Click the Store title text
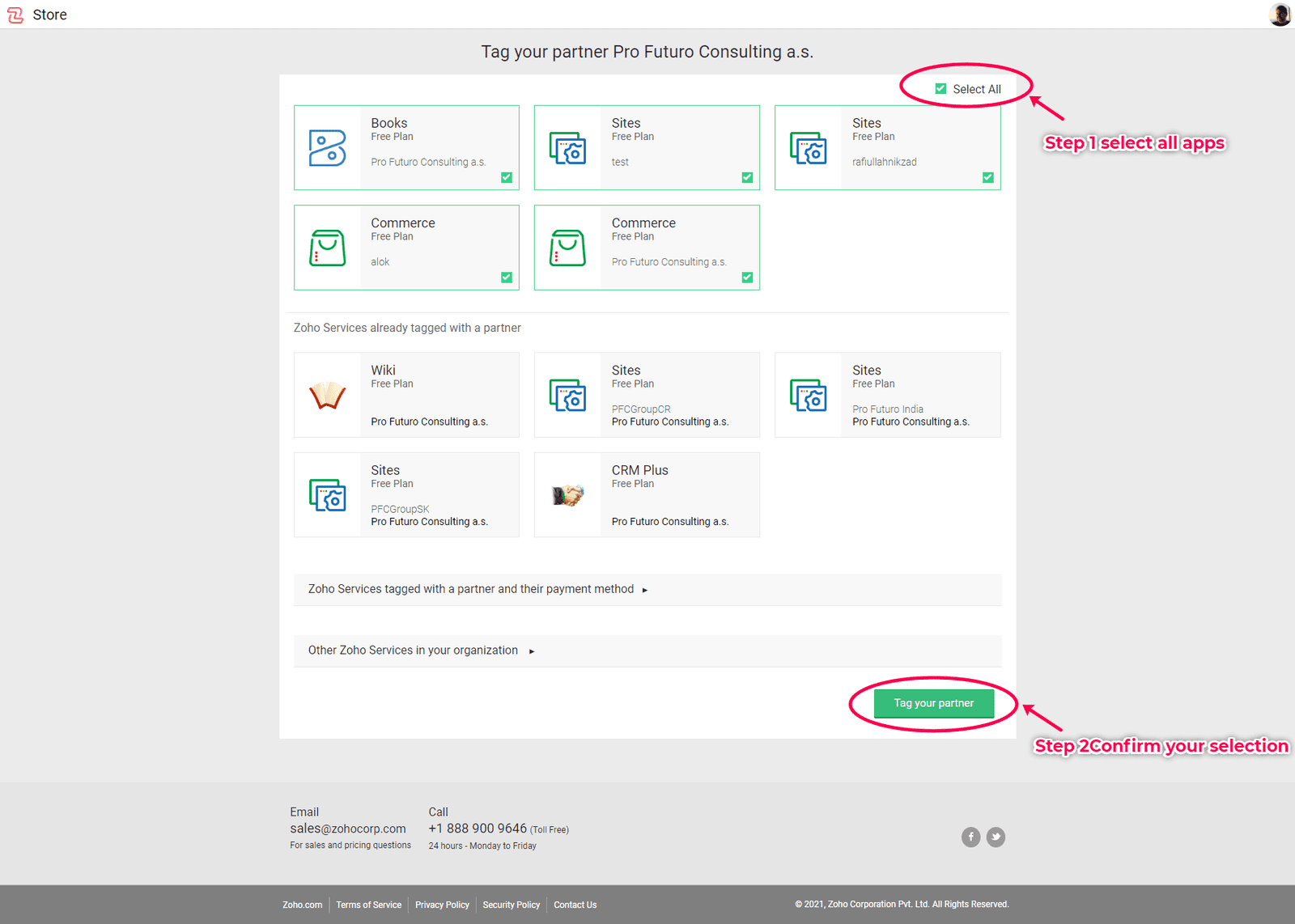Viewport: 1295px width, 924px height. pos(50,15)
